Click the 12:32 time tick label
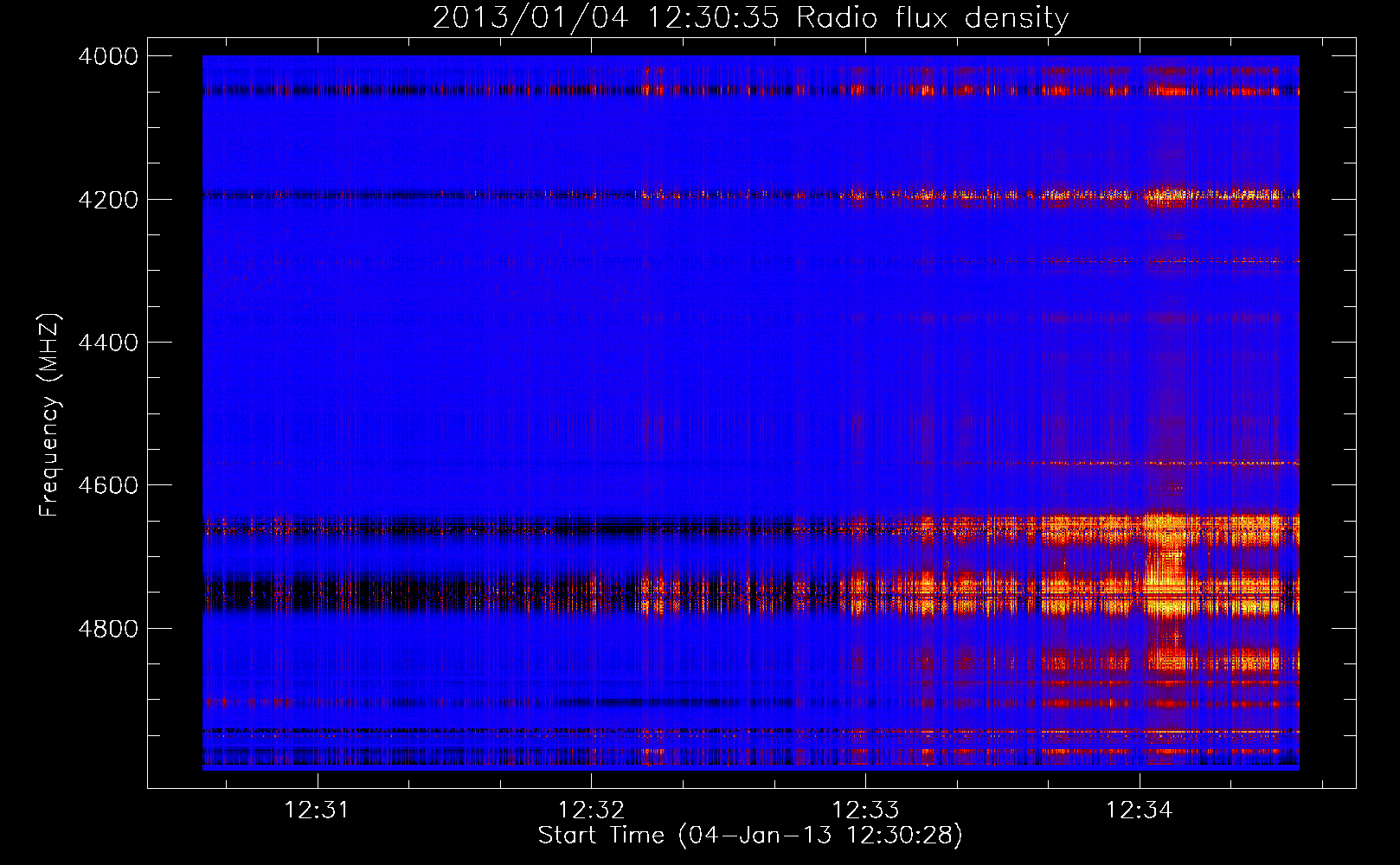The width and height of the screenshot is (1400, 865). pyautogui.click(x=591, y=810)
